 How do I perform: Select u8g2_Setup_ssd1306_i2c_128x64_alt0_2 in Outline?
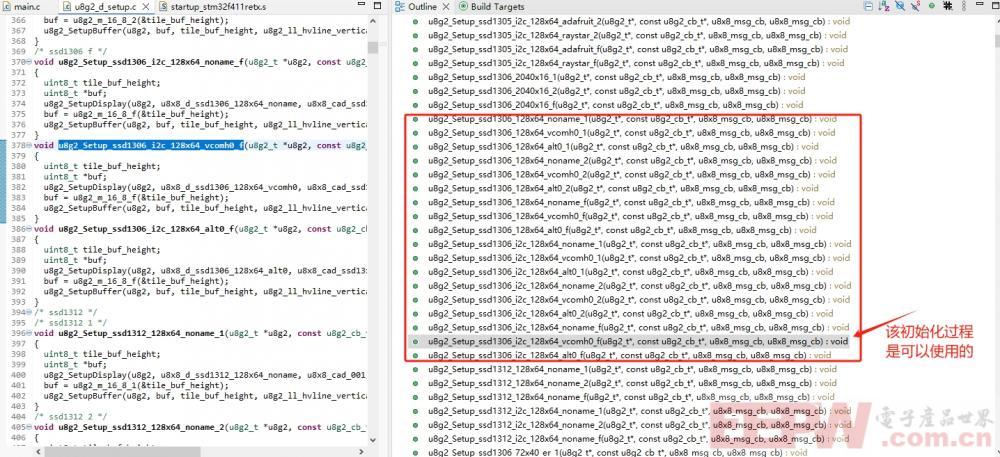[631, 314]
